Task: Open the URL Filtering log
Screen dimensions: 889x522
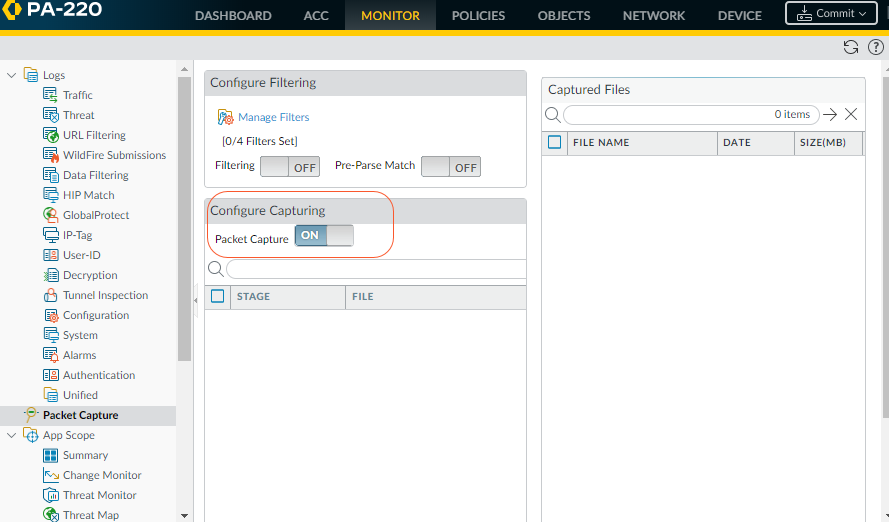Action: tap(94, 135)
